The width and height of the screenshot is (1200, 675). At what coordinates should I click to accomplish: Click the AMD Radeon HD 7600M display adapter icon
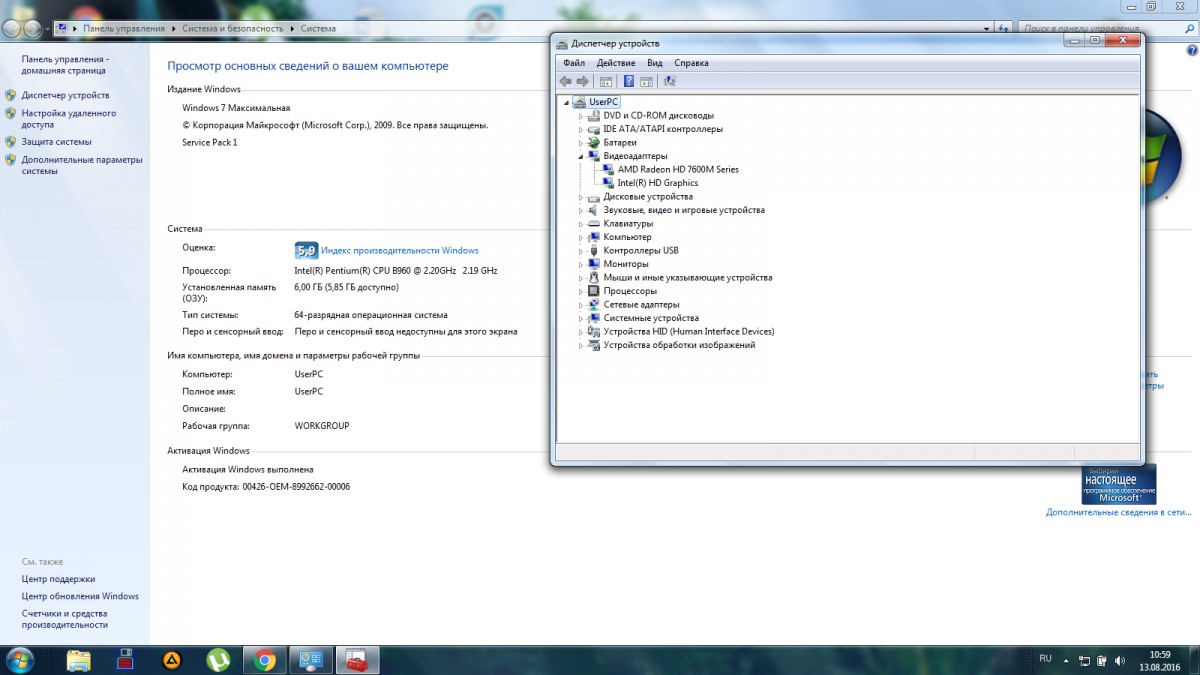[610, 169]
